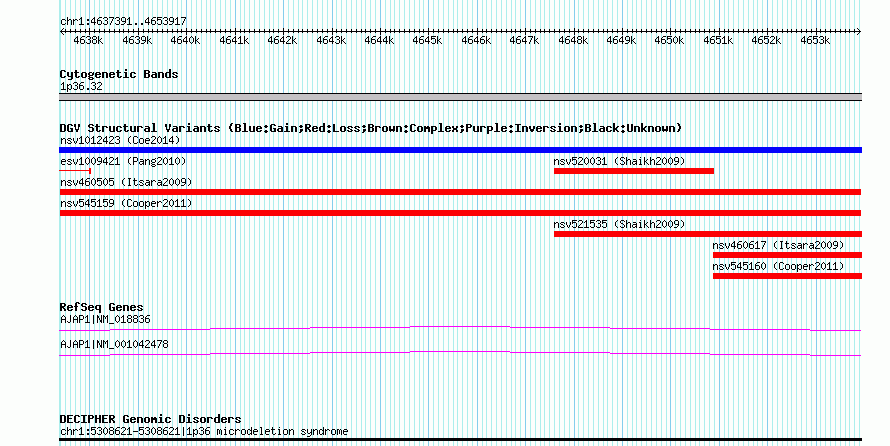Open nsv545159 (Cooper2011) variant label
This screenshot has width=890, height=446.
(x=126, y=203)
